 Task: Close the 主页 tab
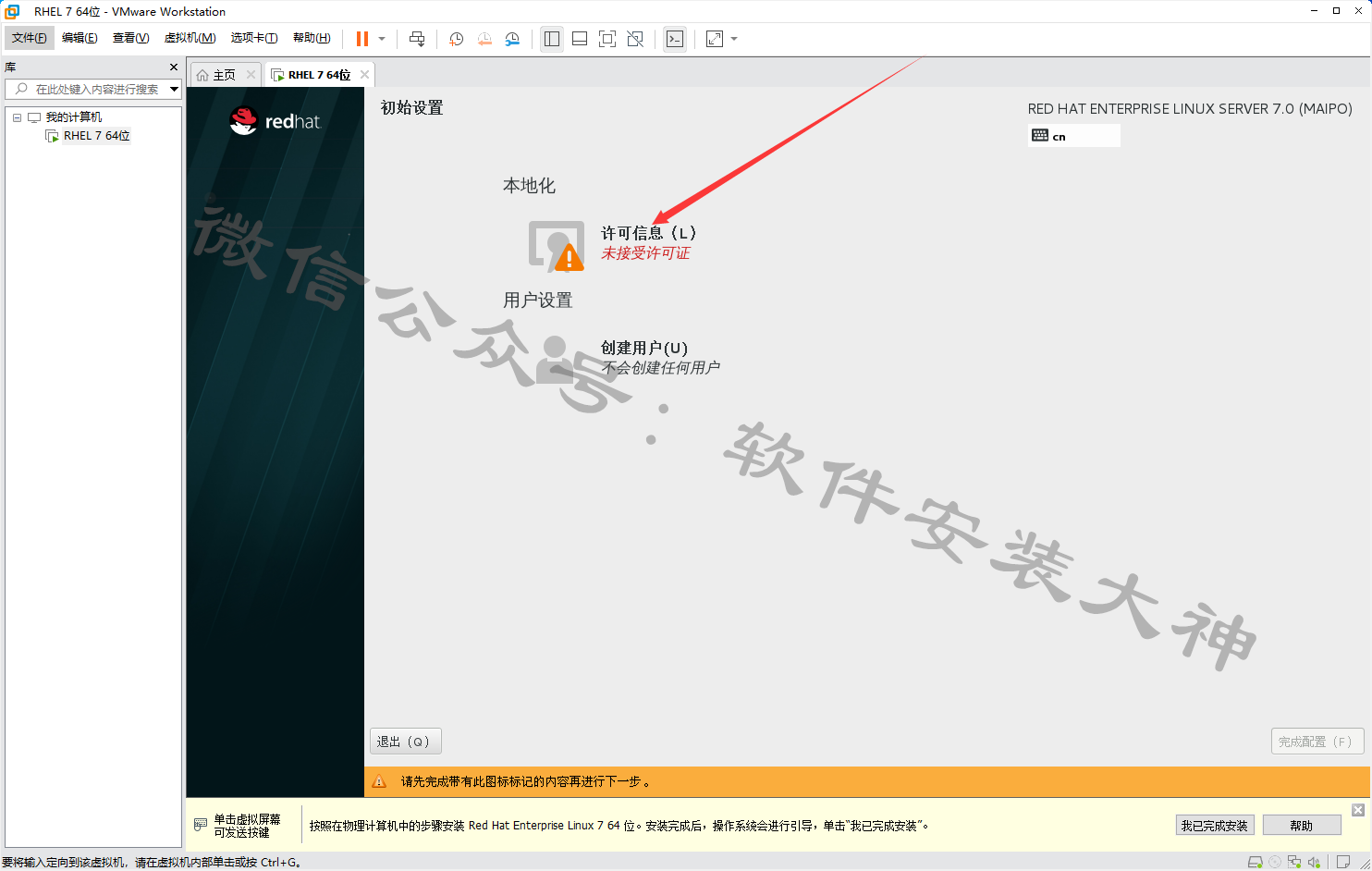pos(251,75)
